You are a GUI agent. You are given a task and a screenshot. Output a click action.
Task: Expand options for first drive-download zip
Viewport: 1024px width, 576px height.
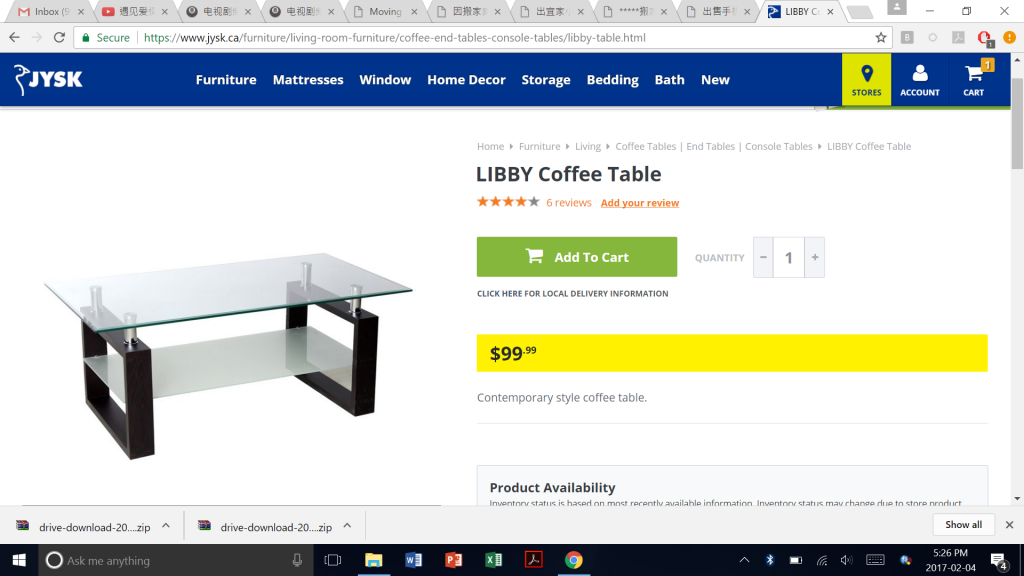(166, 526)
